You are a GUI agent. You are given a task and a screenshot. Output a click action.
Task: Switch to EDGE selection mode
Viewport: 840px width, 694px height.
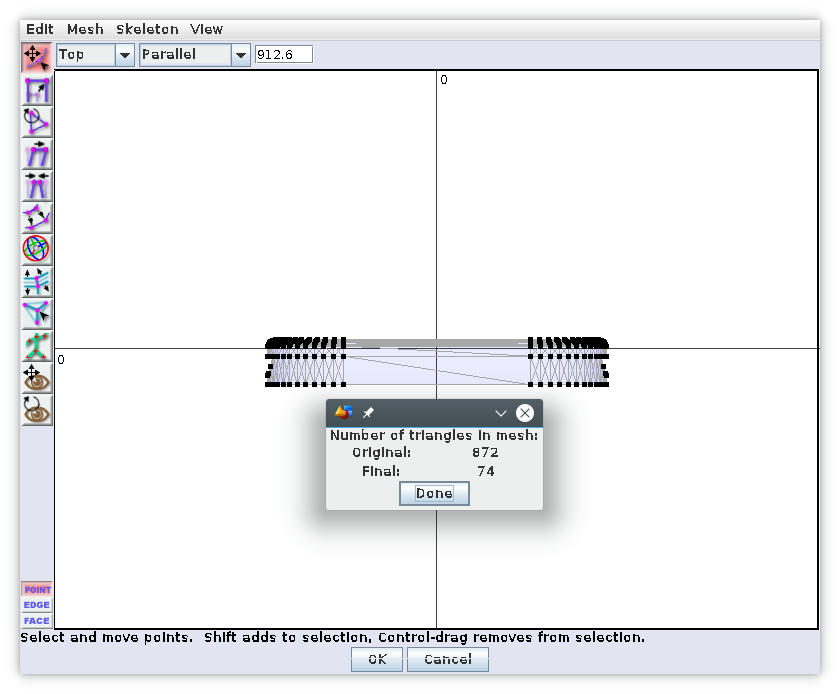(37, 605)
